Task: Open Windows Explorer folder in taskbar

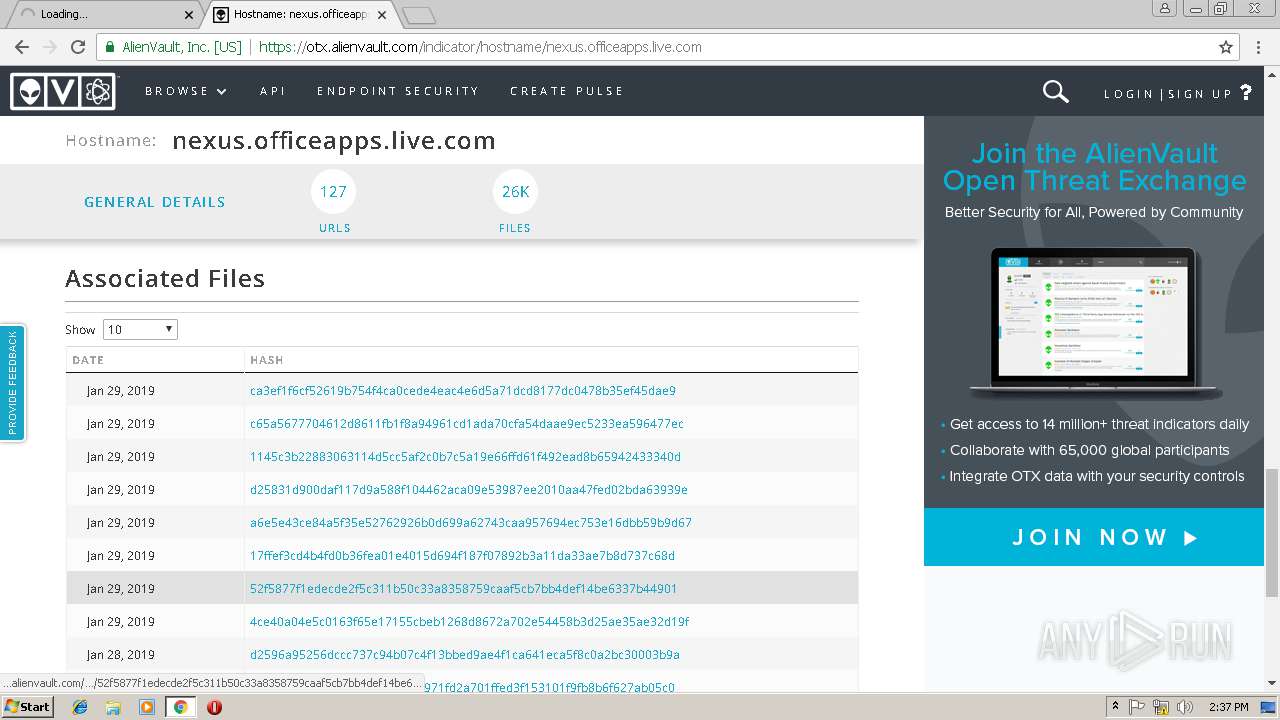Action: coord(113,707)
